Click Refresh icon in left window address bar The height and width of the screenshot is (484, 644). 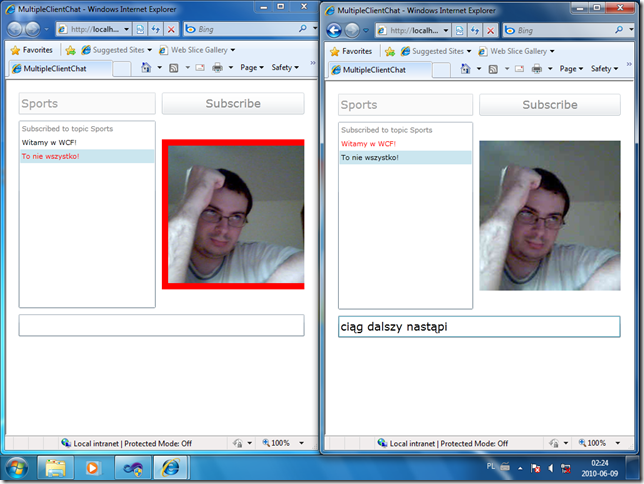(x=156, y=29)
